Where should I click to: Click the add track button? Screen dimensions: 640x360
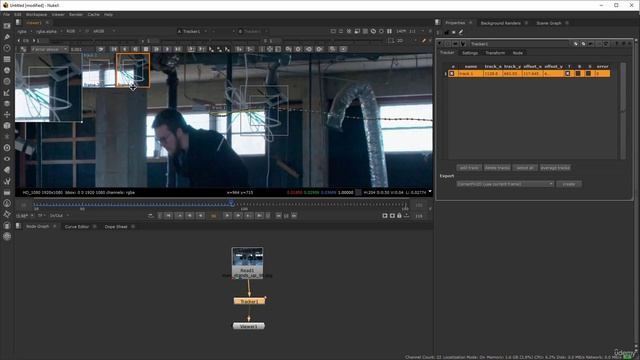469,168
